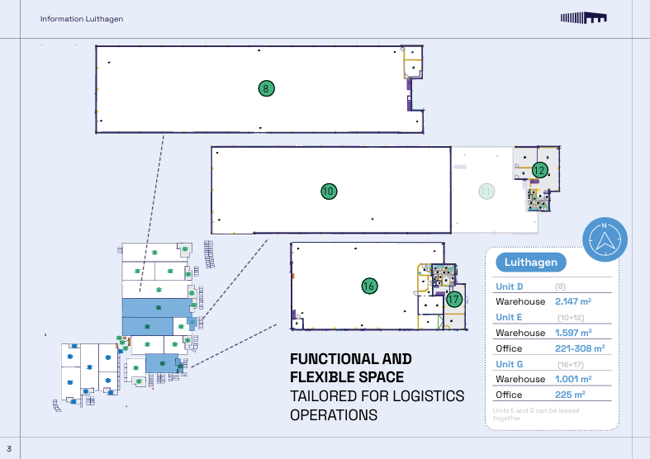Click the warehouse value 2.147 m²

[573, 301]
